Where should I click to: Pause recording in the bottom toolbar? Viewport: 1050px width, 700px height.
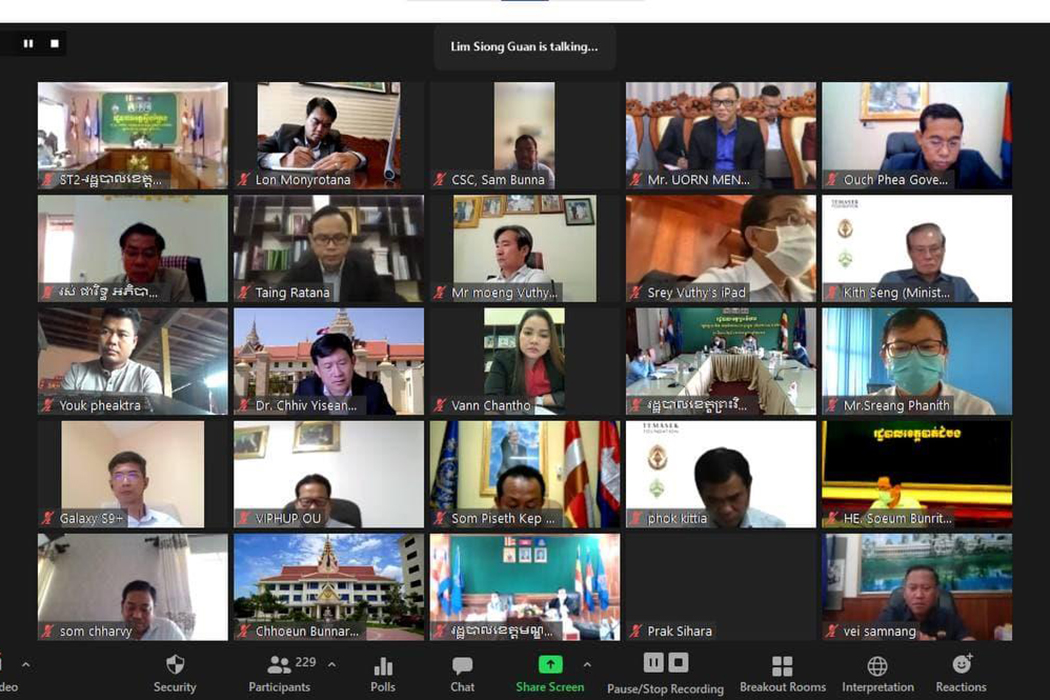coord(653,662)
